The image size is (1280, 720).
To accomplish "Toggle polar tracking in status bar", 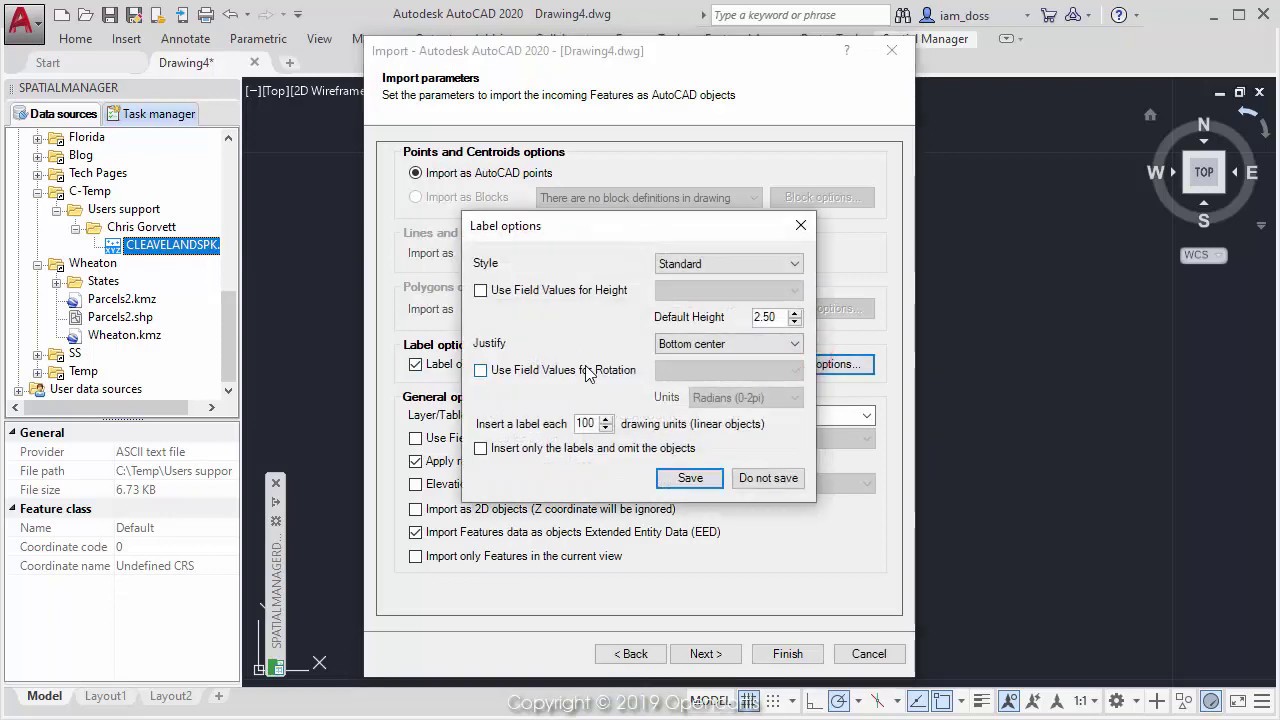I will [x=838, y=701].
